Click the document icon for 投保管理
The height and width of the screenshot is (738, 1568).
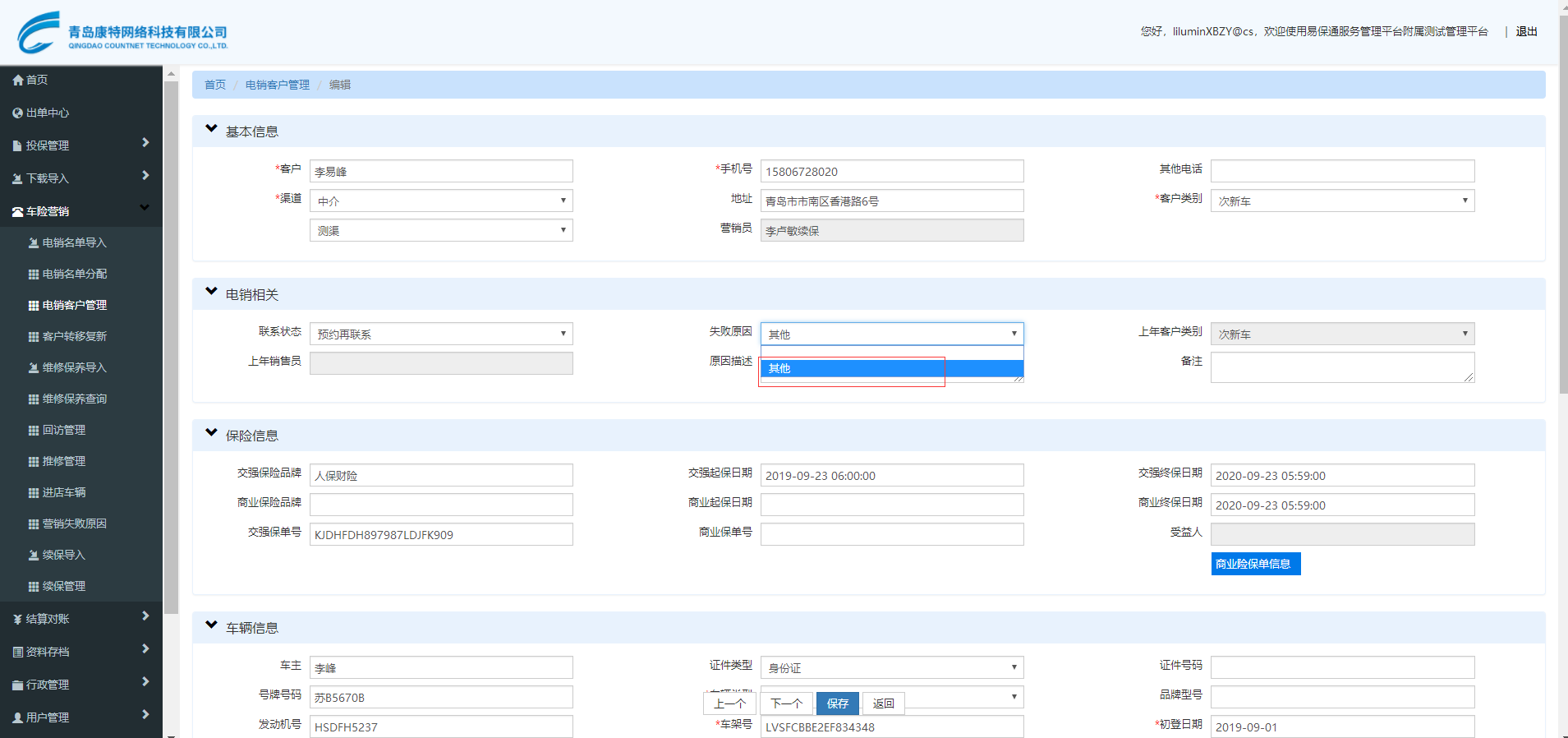(18, 146)
